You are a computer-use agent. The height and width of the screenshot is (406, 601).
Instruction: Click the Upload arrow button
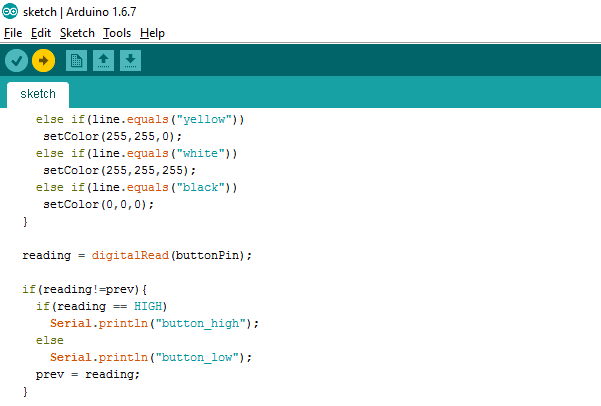click(43, 61)
